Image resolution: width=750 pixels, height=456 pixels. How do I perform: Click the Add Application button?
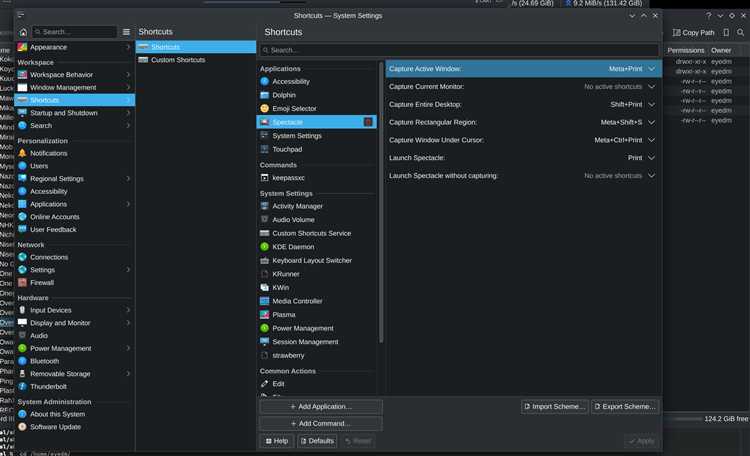coord(321,407)
